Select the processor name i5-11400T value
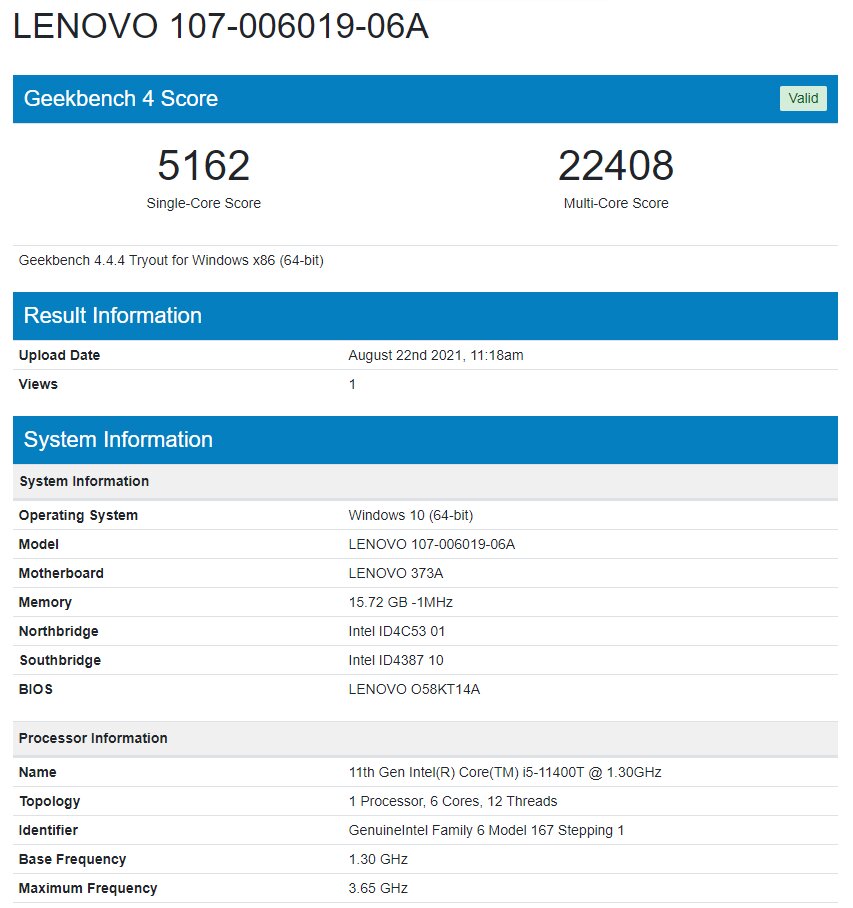 504,772
